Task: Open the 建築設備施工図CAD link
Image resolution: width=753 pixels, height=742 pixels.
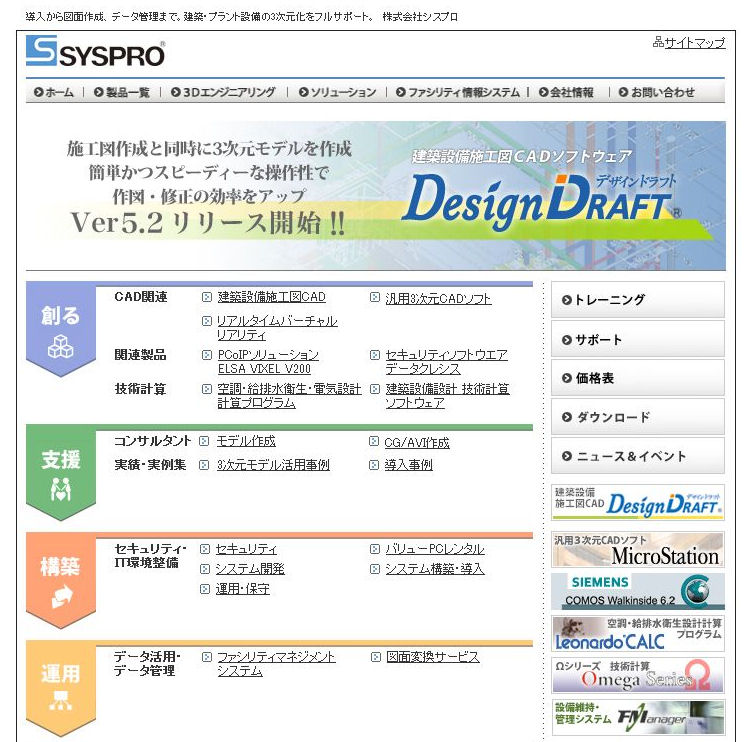Action: pyautogui.click(x=271, y=297)
